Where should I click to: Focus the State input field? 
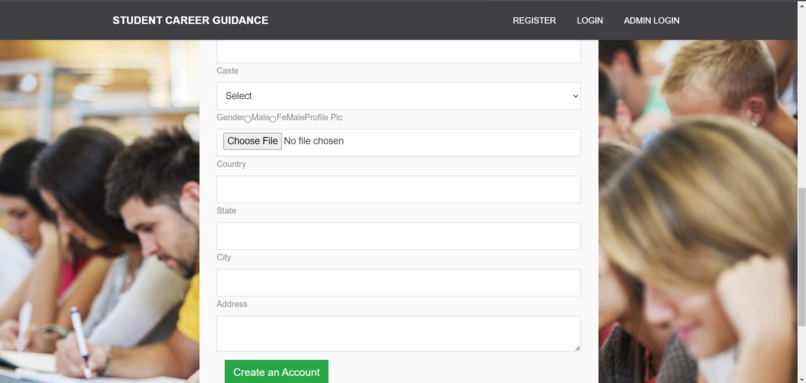(398, 236)
